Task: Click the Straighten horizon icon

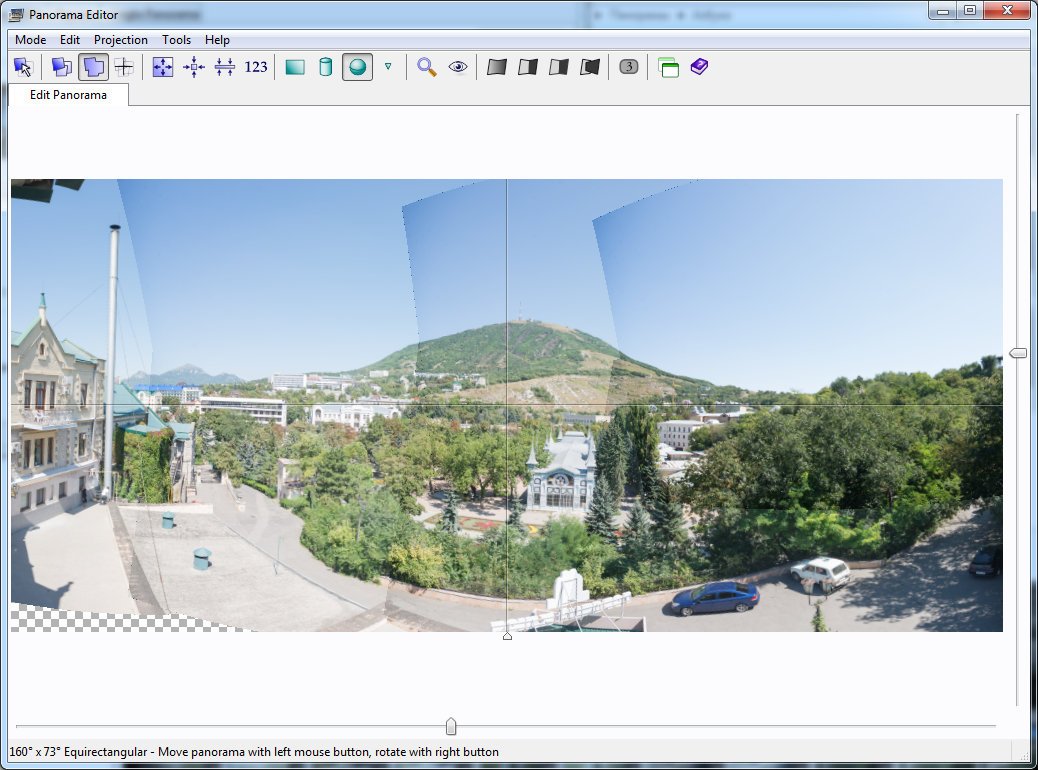Action: pyautogui.click(x=225, y=67)
